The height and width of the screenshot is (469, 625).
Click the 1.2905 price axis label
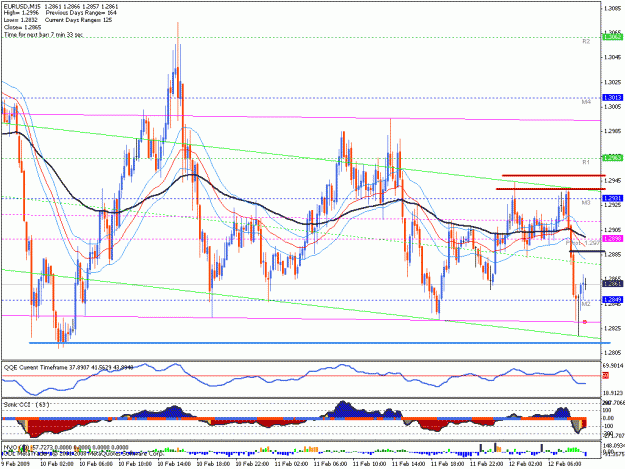pyautogui.click(x=613, y=230)
